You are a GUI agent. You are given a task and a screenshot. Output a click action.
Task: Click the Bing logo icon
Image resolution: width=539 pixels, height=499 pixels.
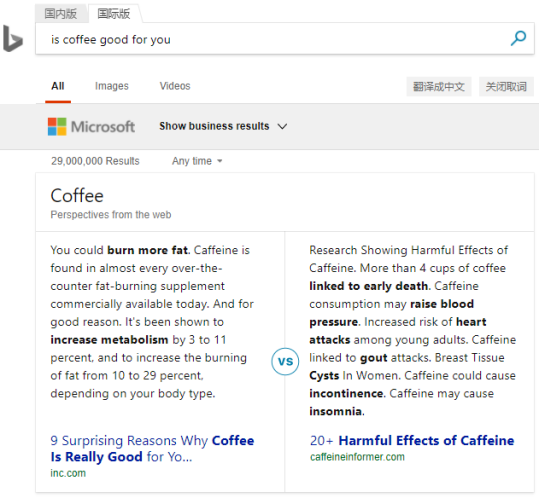13,38
